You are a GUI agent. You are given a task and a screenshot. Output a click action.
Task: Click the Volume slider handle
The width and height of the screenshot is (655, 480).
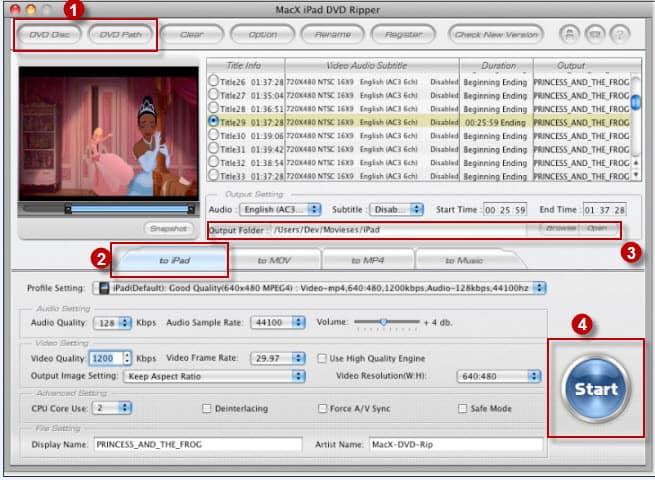[x=383, y=322]
